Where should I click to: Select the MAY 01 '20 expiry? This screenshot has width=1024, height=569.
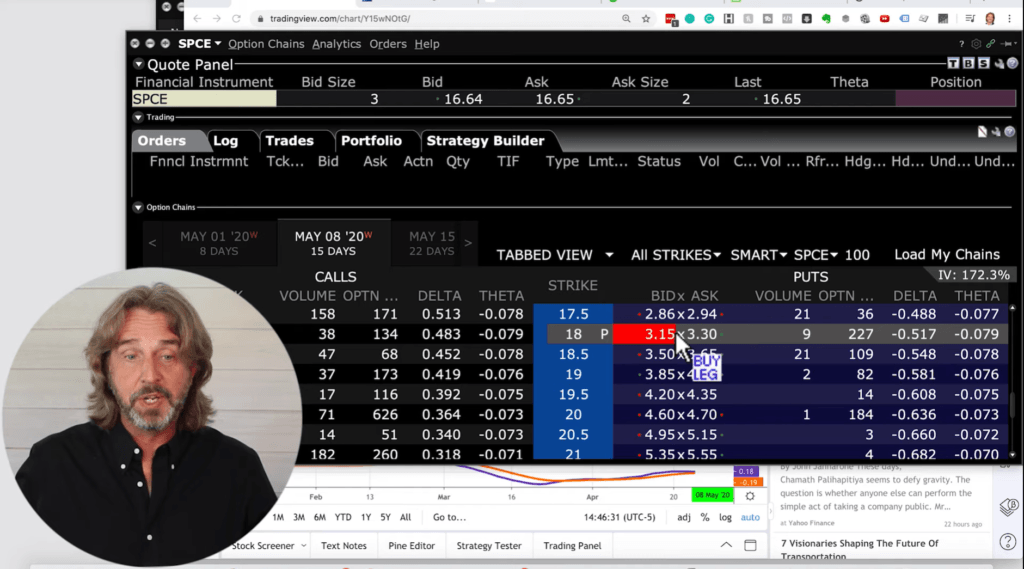[x=219, y=243]
